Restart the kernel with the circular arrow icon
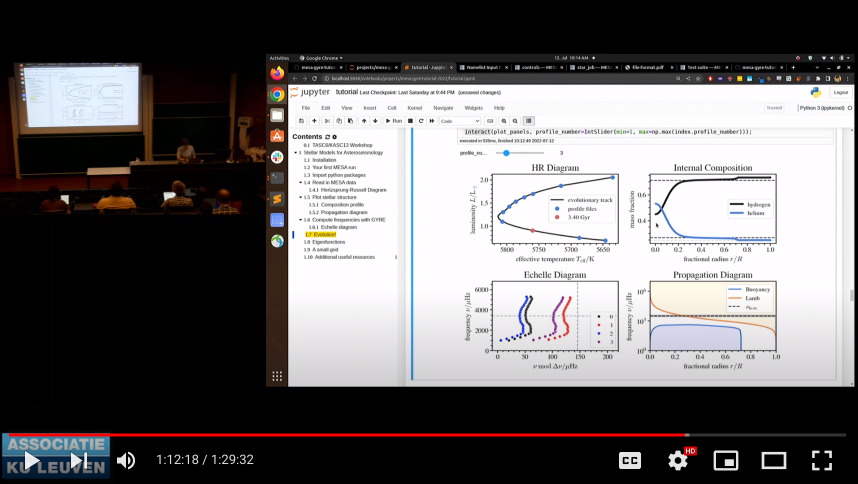The image size is (858, 484). pyautogui.click(x=421, y=121)
